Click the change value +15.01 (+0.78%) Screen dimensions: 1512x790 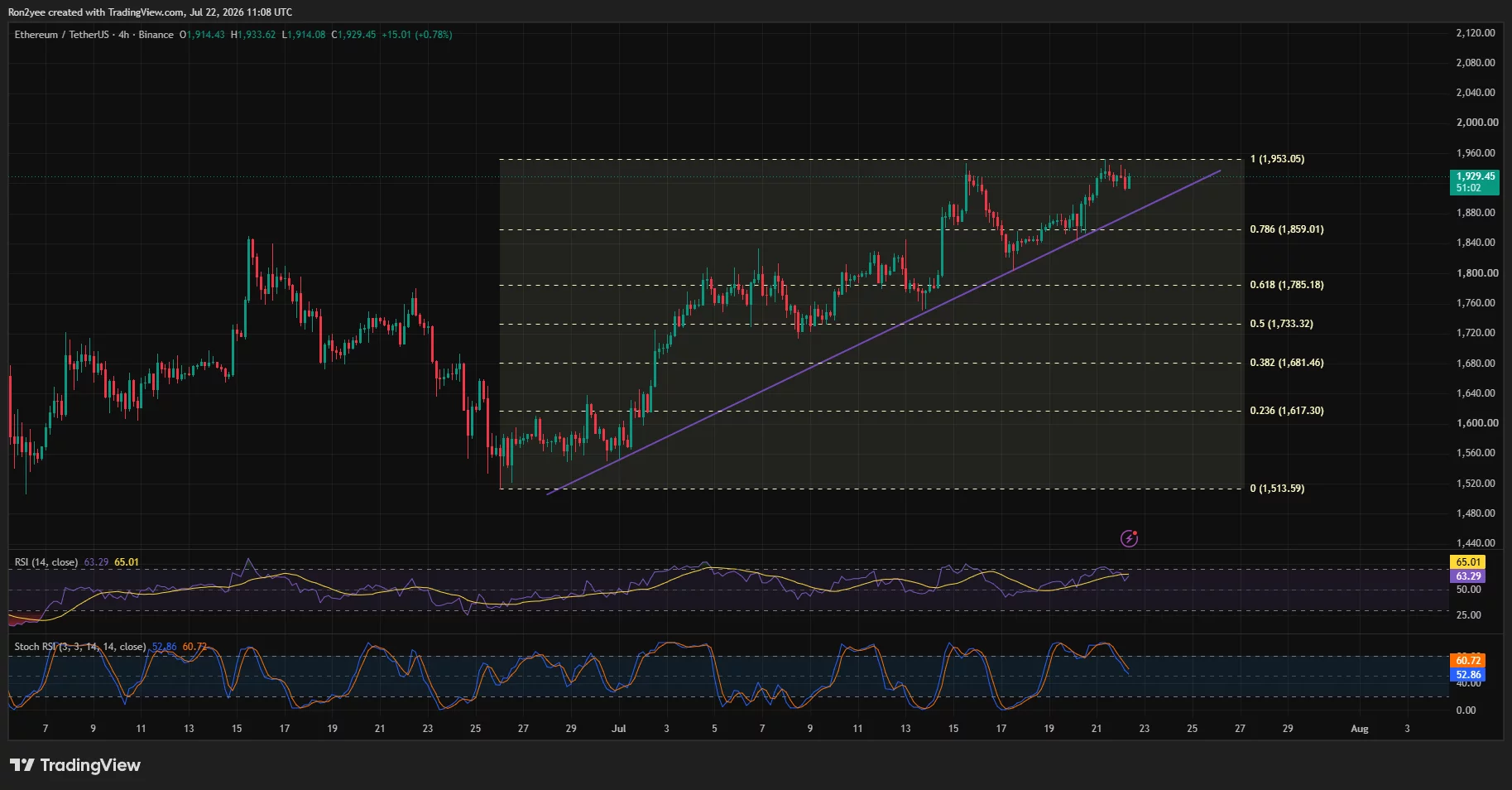tap(417, 35)
